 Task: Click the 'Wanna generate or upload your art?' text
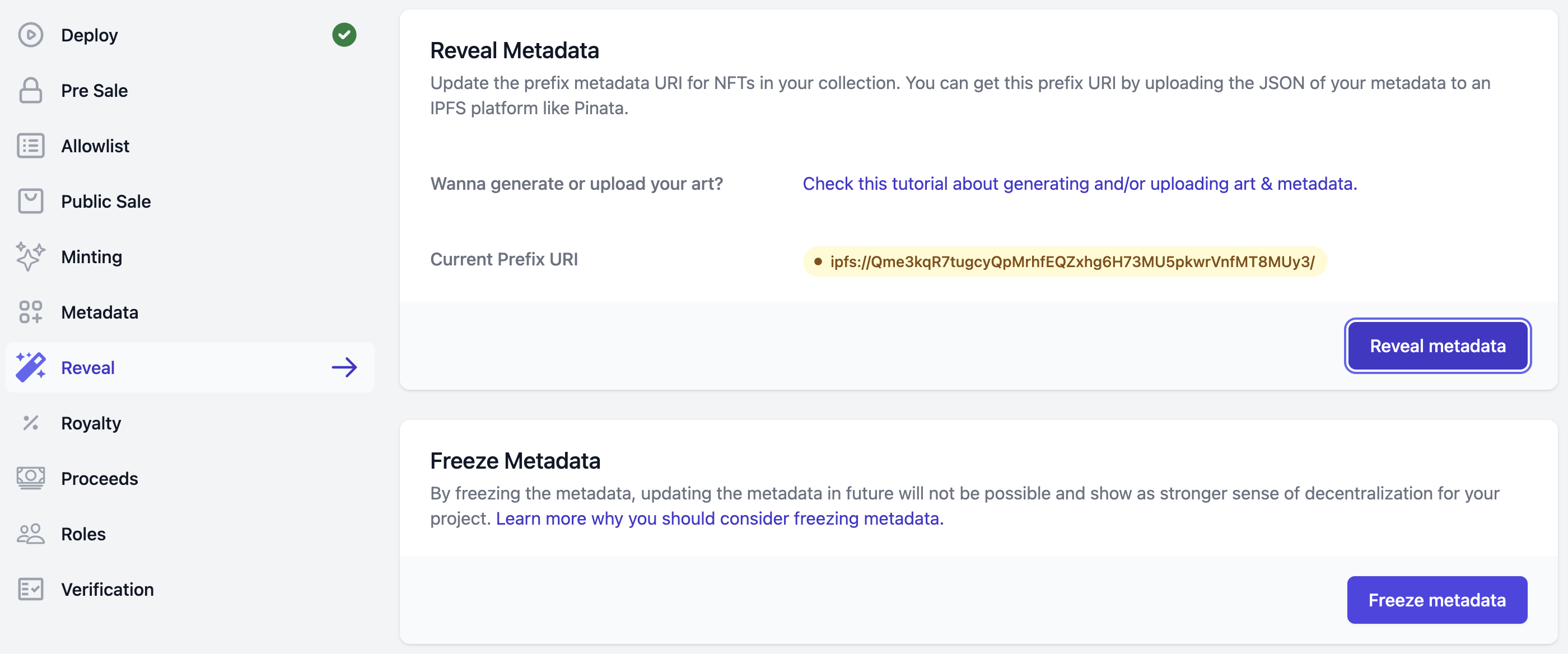point(576,184)
